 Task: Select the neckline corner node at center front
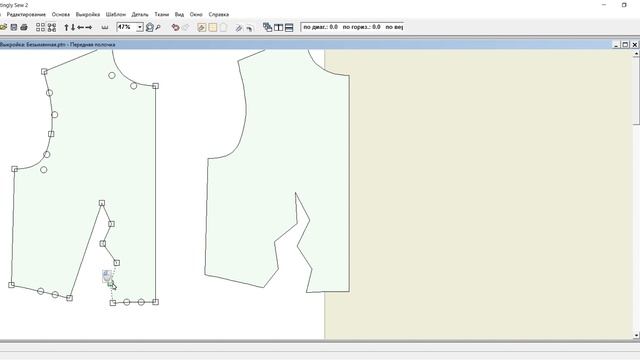(156, 86)
